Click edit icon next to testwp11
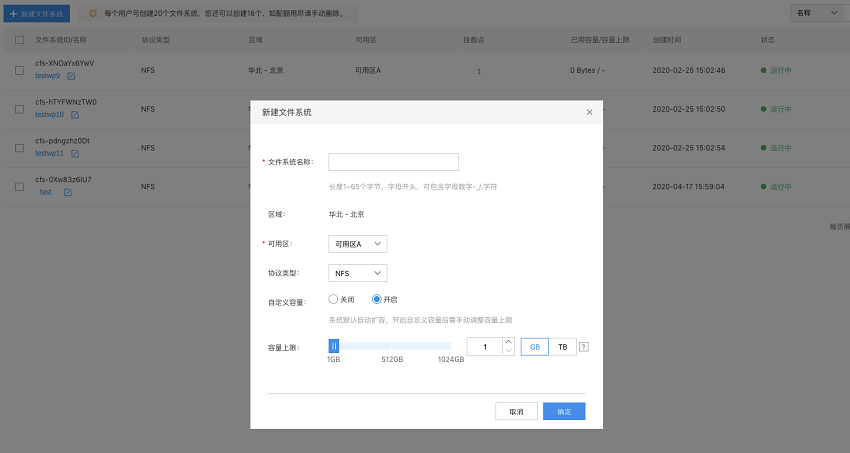 point(75,154)
